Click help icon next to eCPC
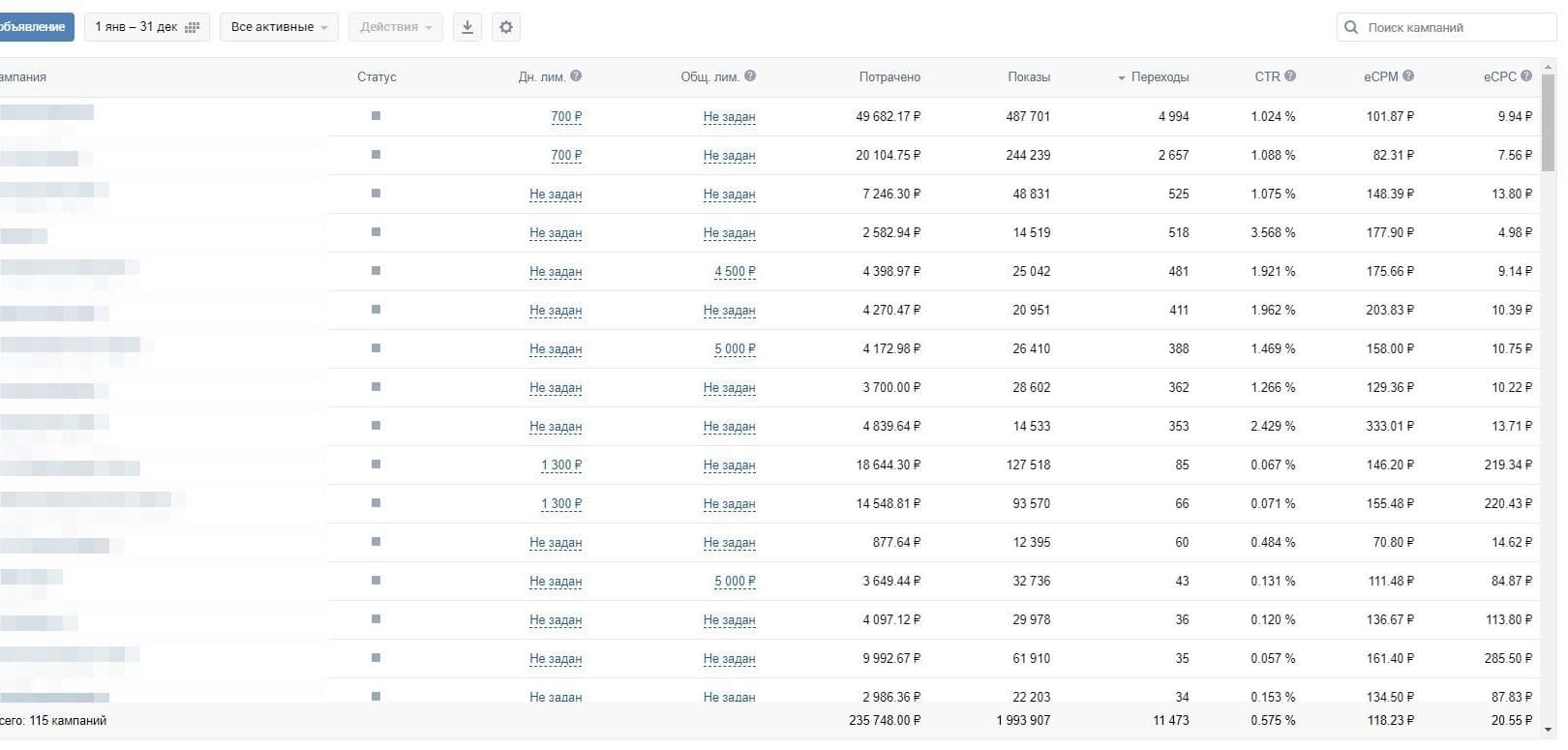The width and height of the screenshot is (1568, 750). [1526, 75]
